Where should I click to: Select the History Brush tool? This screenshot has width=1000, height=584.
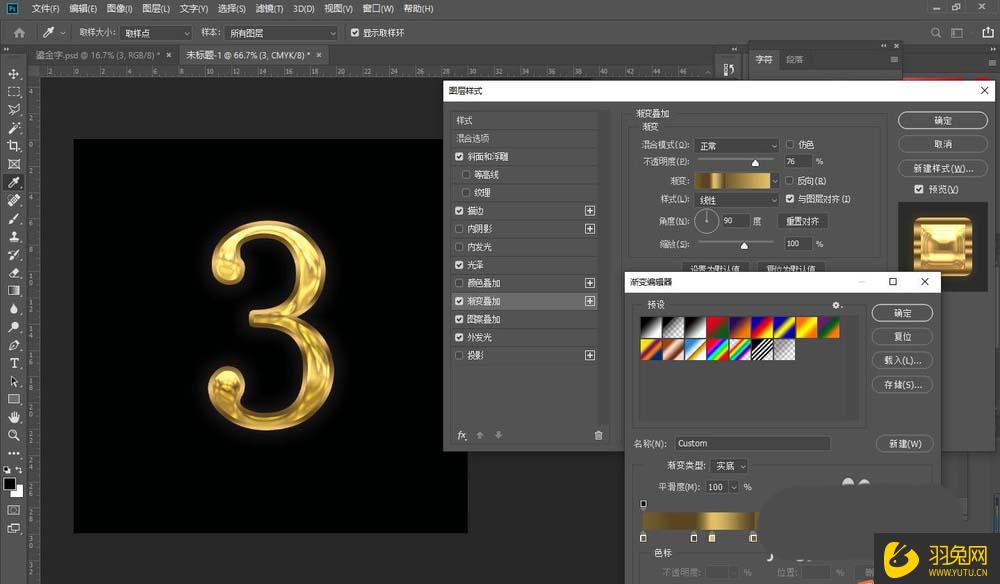(13, 255)
